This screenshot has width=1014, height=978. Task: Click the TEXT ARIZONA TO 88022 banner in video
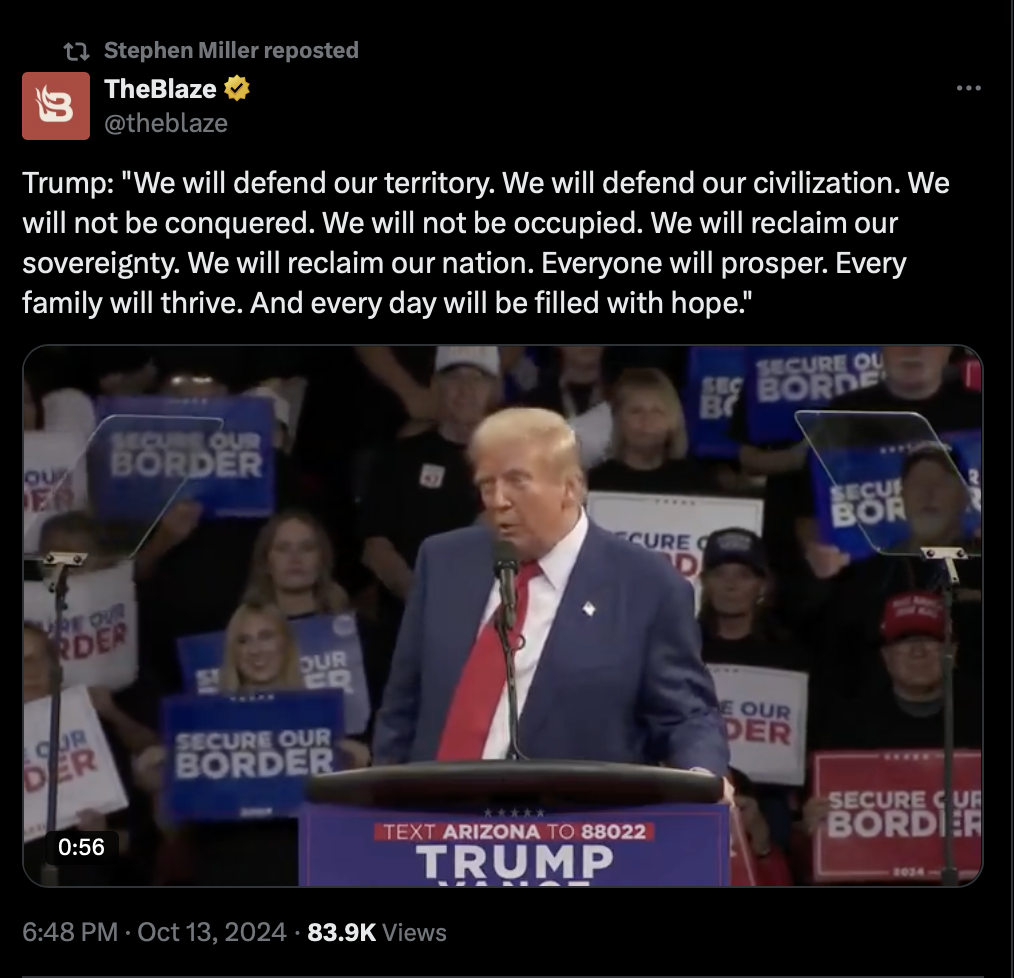point(515,831)
